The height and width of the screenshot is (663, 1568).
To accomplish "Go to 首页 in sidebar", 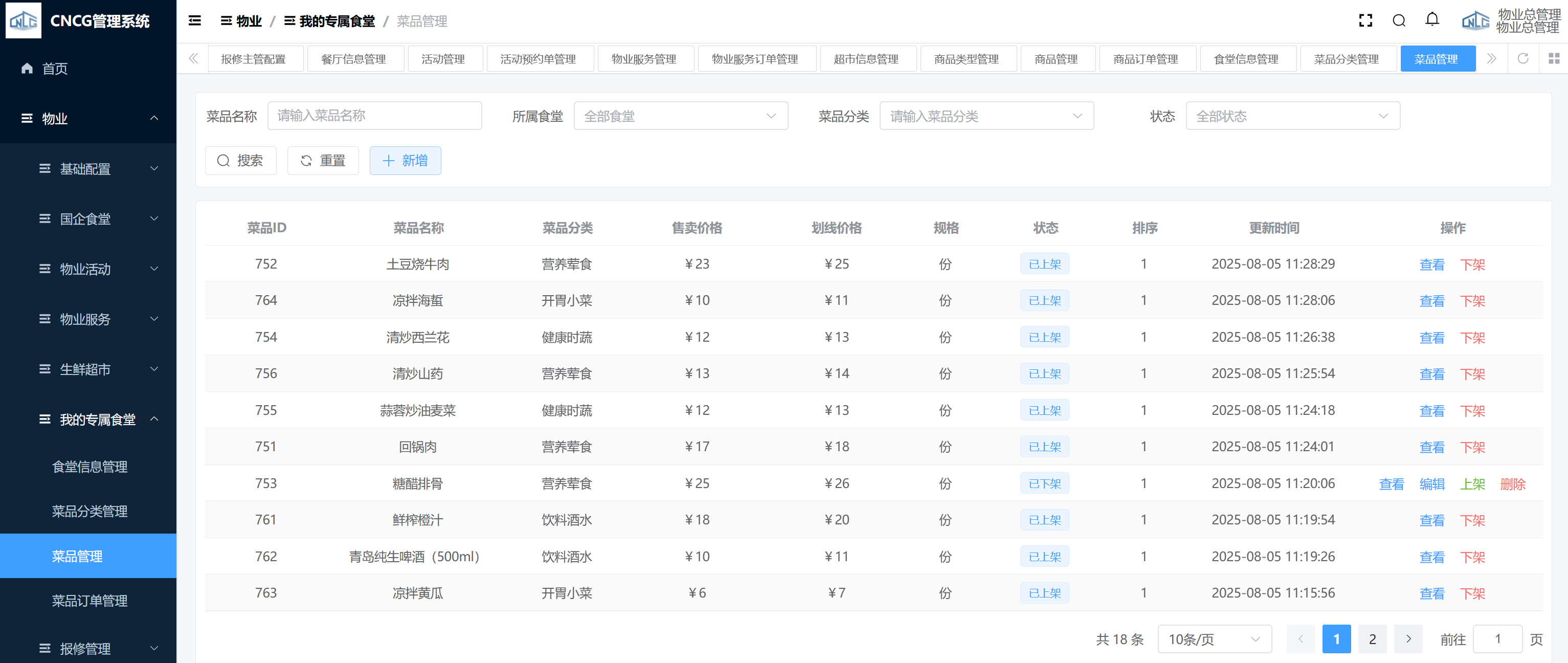I will coord(55,68).
